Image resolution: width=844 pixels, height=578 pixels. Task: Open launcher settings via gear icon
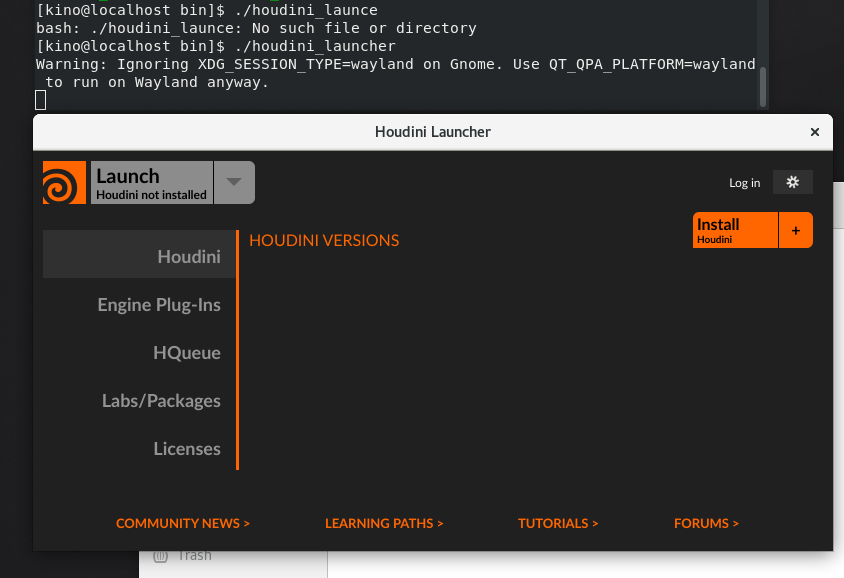pos(792,182)
